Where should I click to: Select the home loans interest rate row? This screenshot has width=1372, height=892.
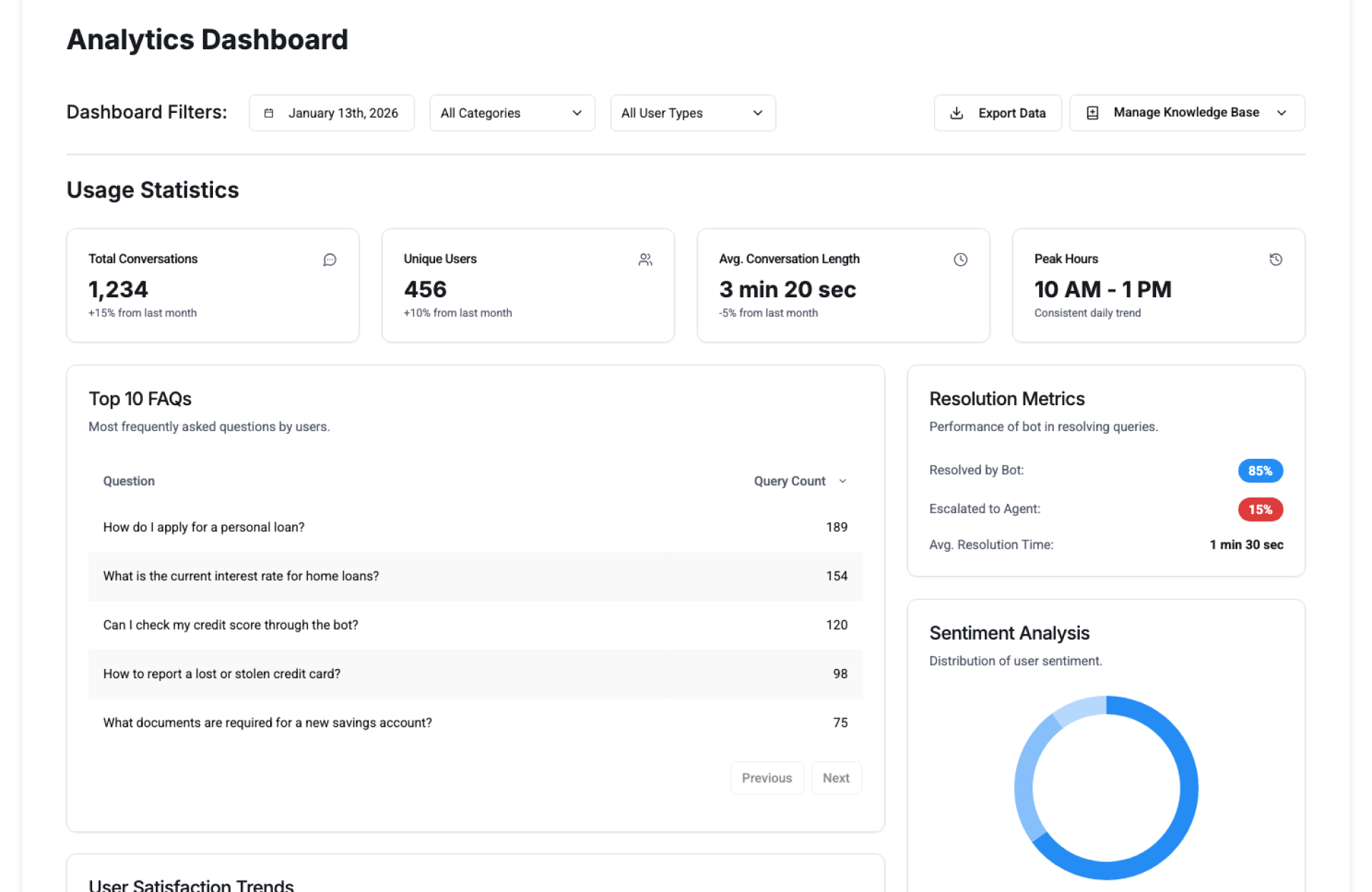point(475,576)
